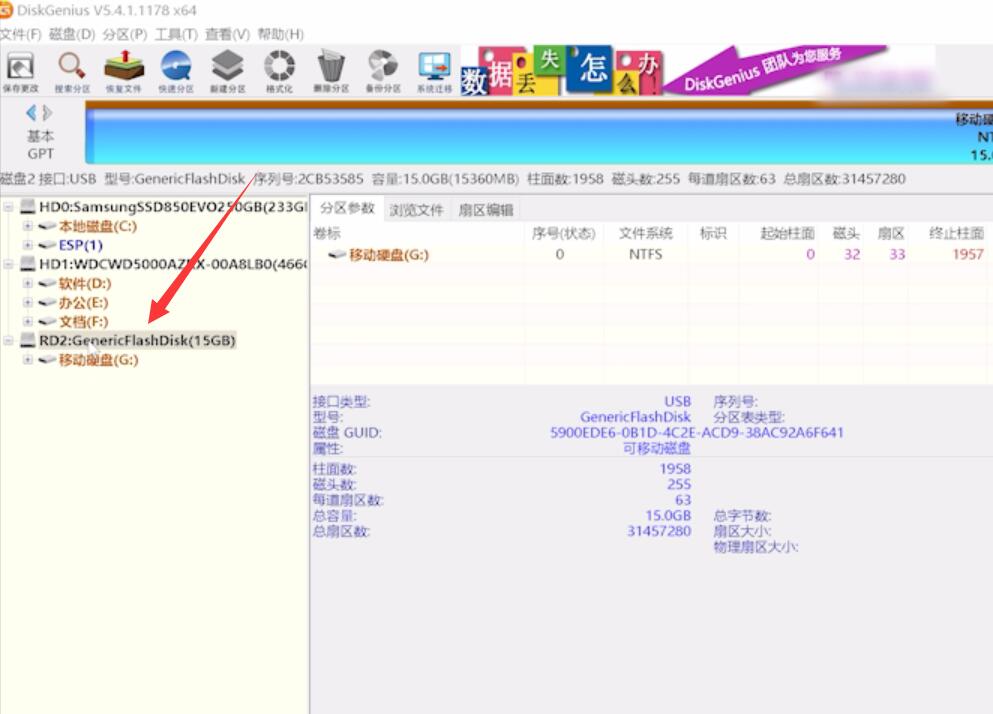Click the 起始柱面 column header
The width and height of the screenshot is (993, 714).
(787, 234)
